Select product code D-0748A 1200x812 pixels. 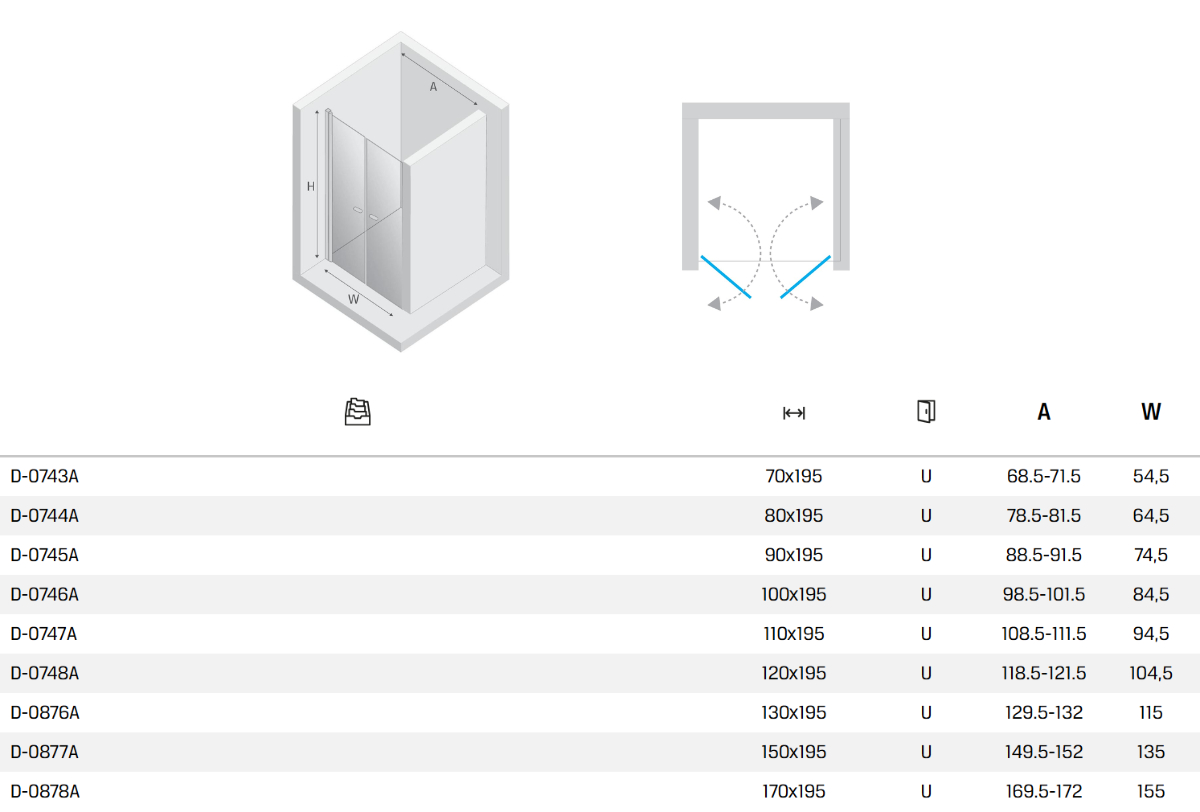pyautogui.click(x=45, y=673)
